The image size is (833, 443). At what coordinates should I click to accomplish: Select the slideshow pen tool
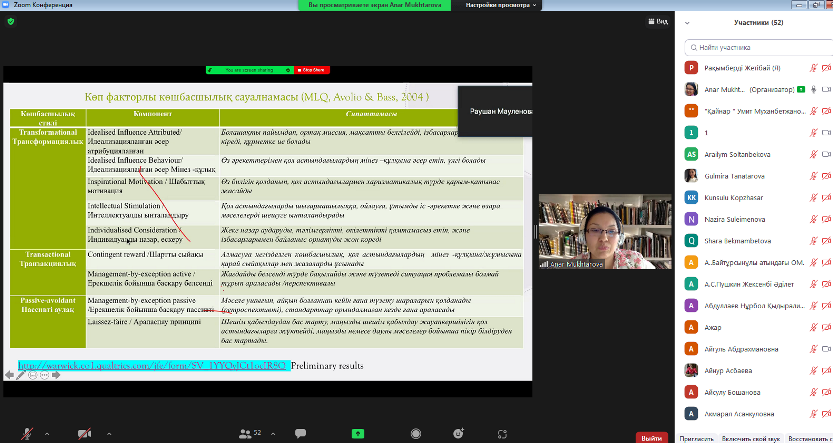(21, 375)
